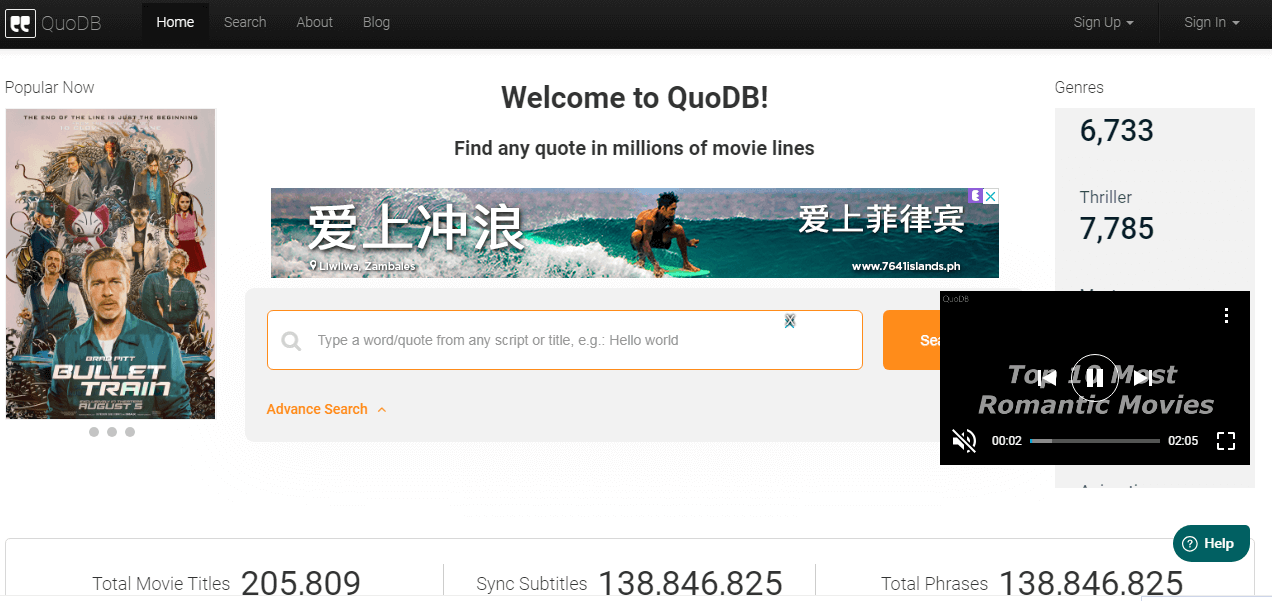Switch to the Search page
1272x601 pixels.
[x=245, y=22]
